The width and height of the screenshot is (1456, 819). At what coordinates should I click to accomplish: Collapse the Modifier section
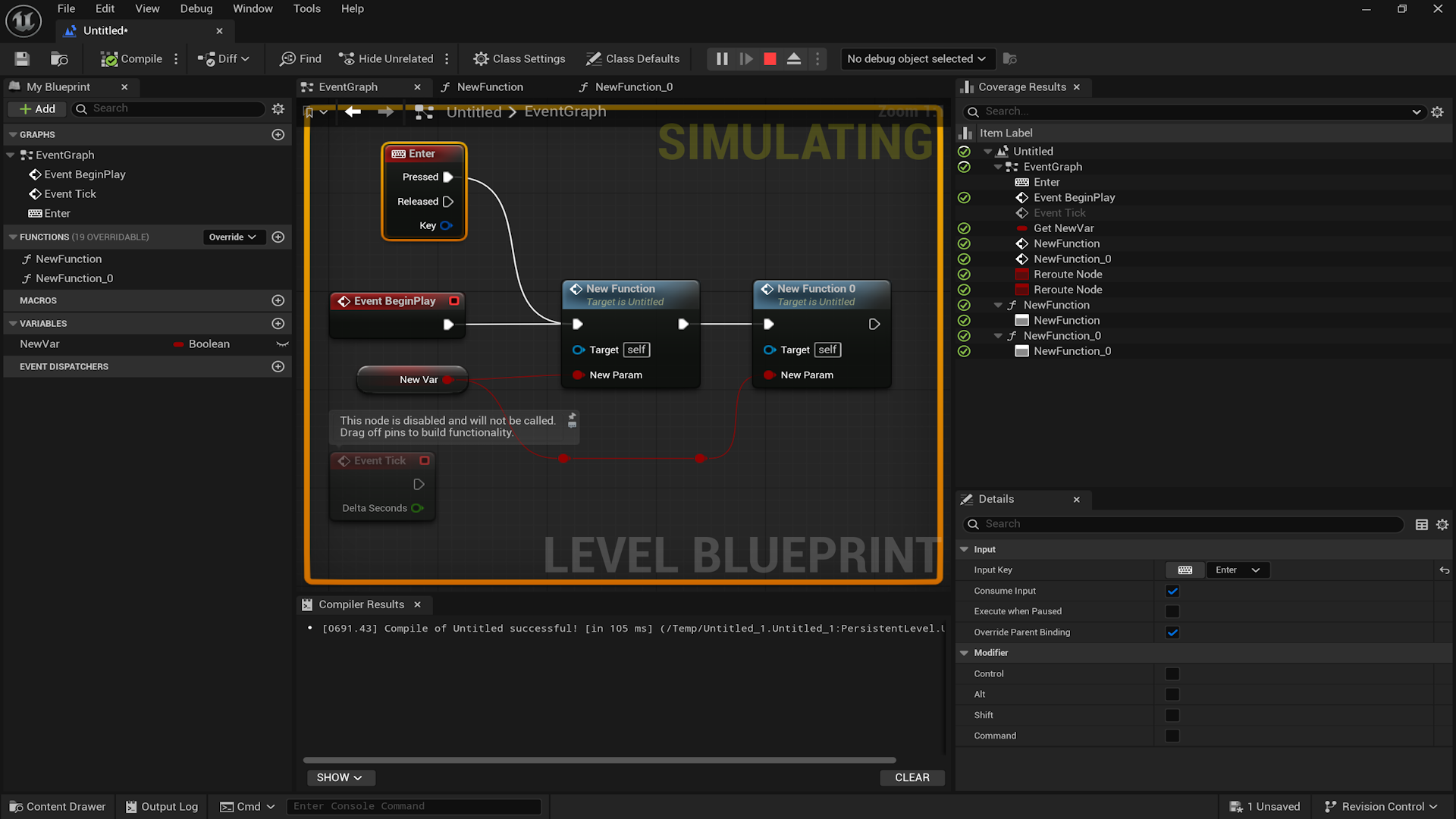pyautogui.click(x=964, y=653)
